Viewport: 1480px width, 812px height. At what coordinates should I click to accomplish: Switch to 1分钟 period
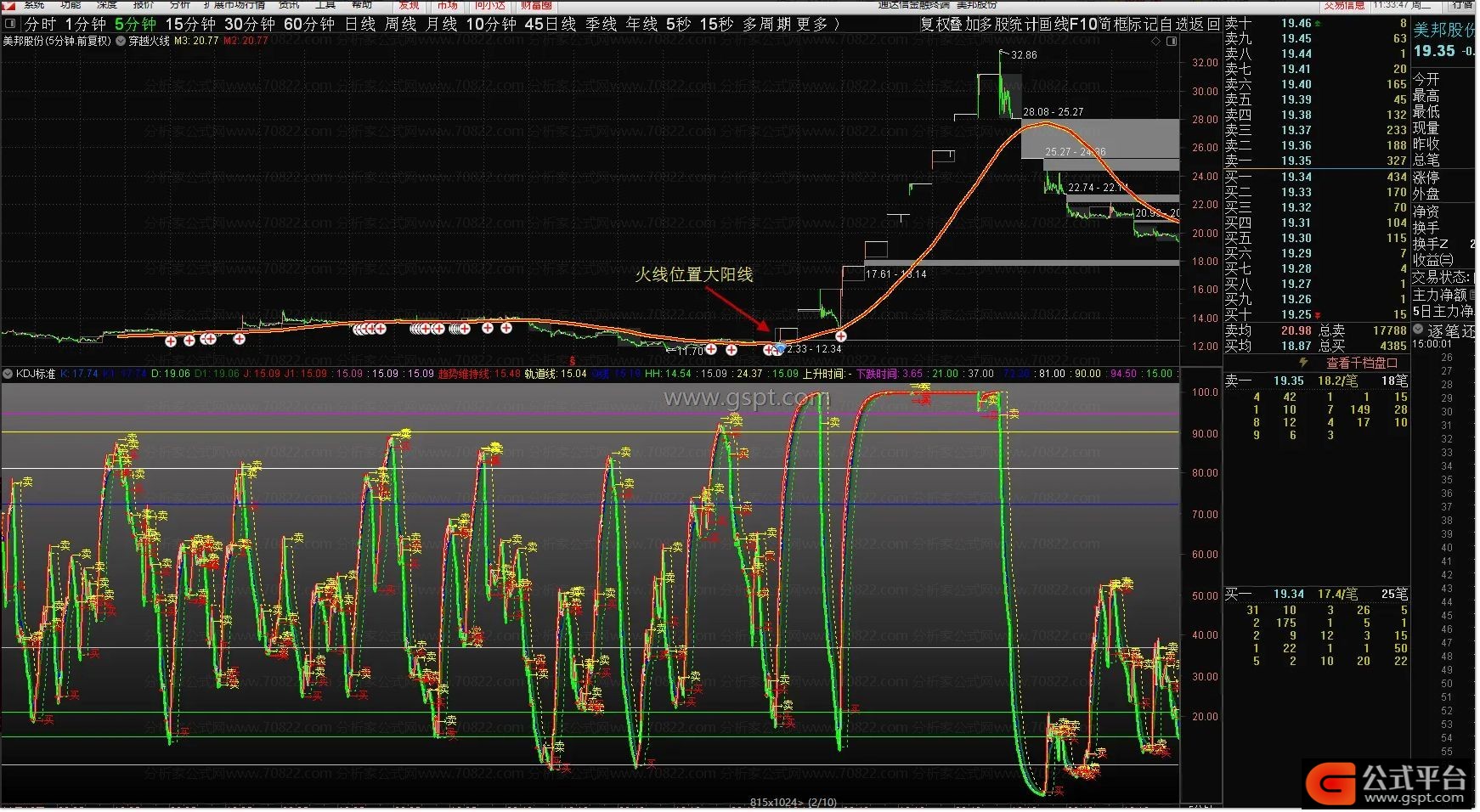tap(85, 24)
